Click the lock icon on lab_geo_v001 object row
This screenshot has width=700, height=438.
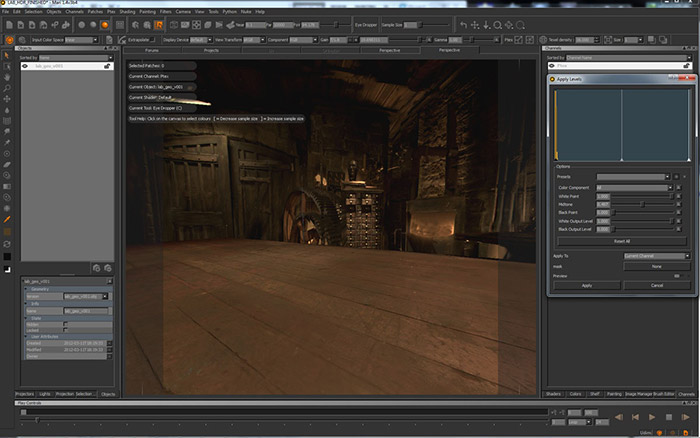(x=107, y=66)
